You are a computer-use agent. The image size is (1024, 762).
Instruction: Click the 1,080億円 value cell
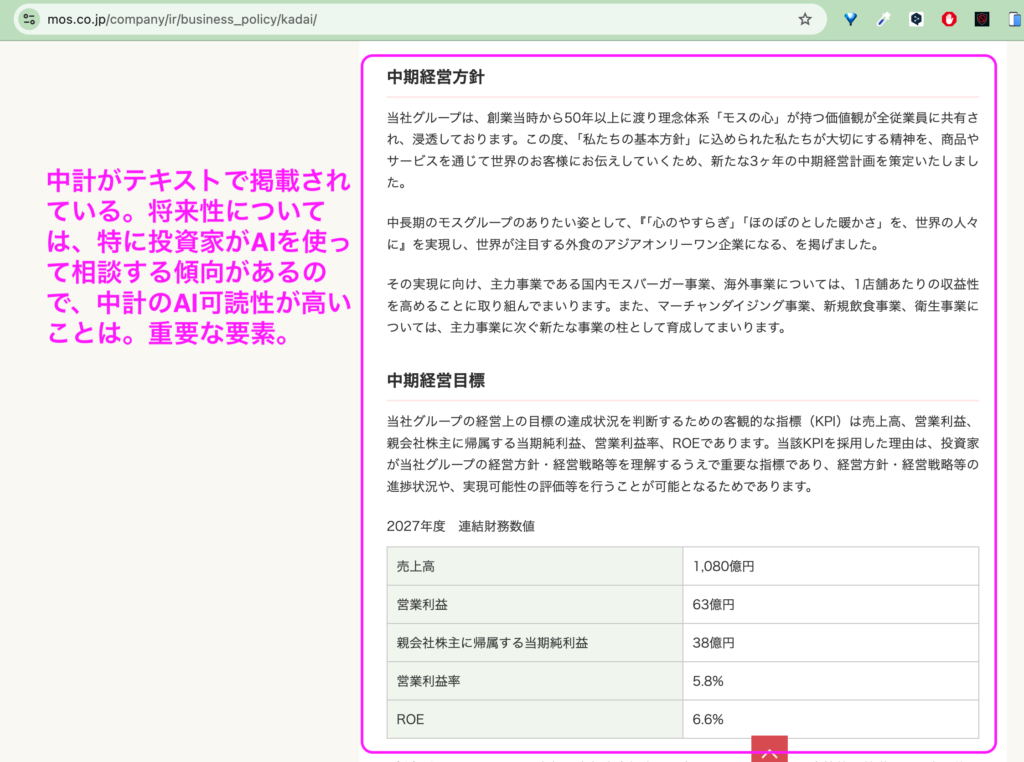click(x=831, y=566)
